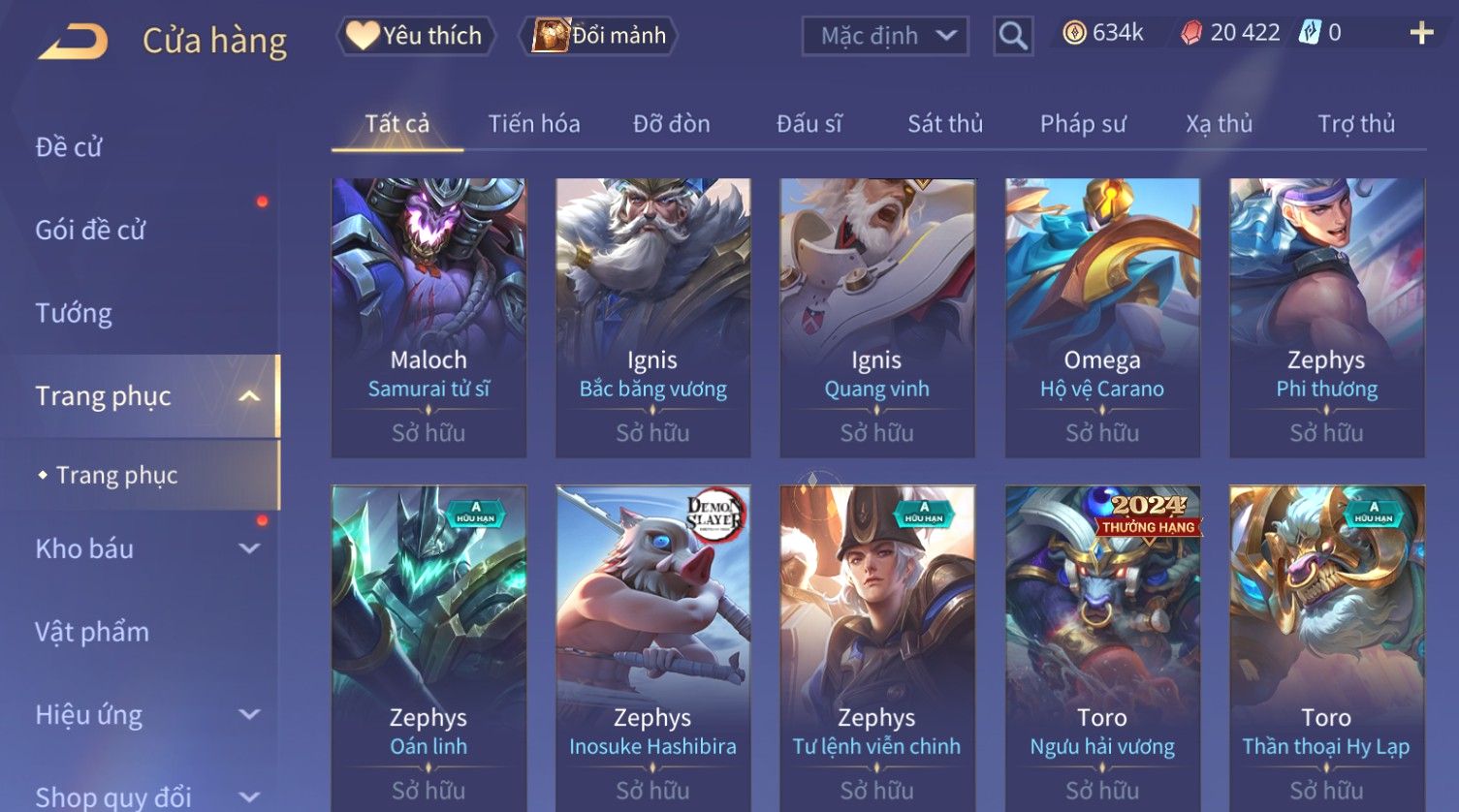Viewport: 1459px width, 812px height.
Task: Select Maloch Samurai tử sĩ skin card
Action: [428, 318]
